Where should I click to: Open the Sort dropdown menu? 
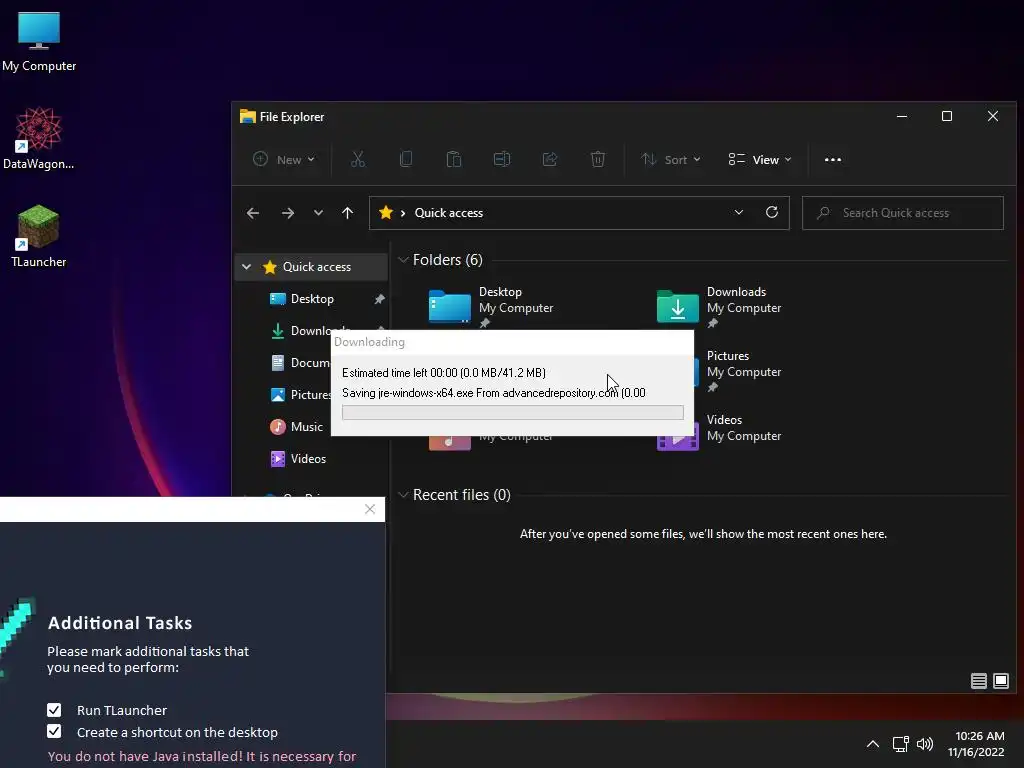point(671,159)
